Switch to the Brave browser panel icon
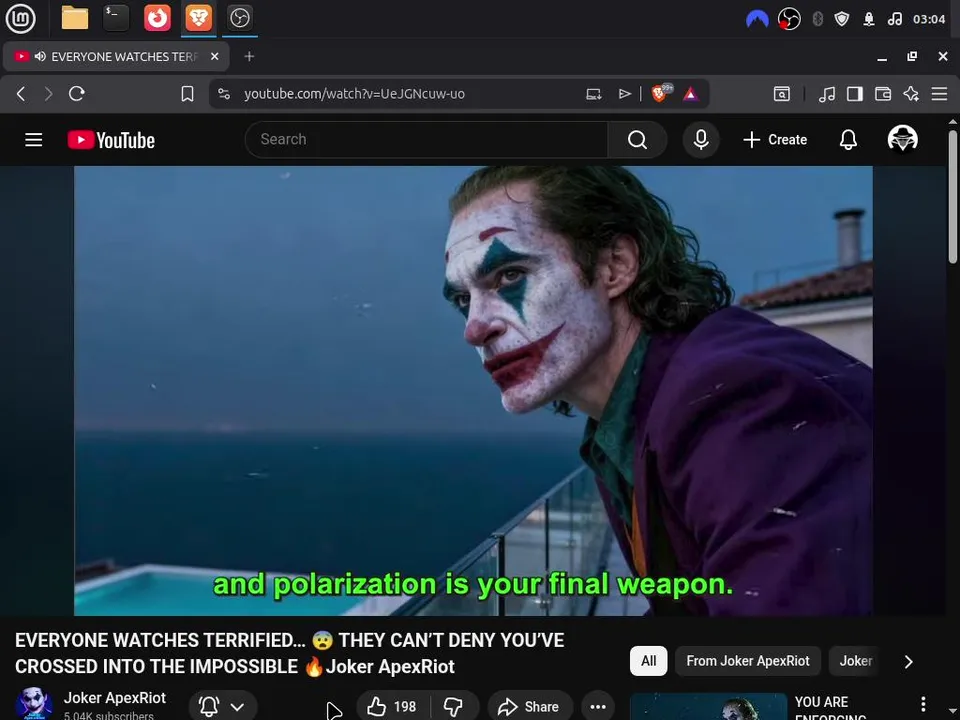This screenshot has width=960, height=720. tap(198, 18)
